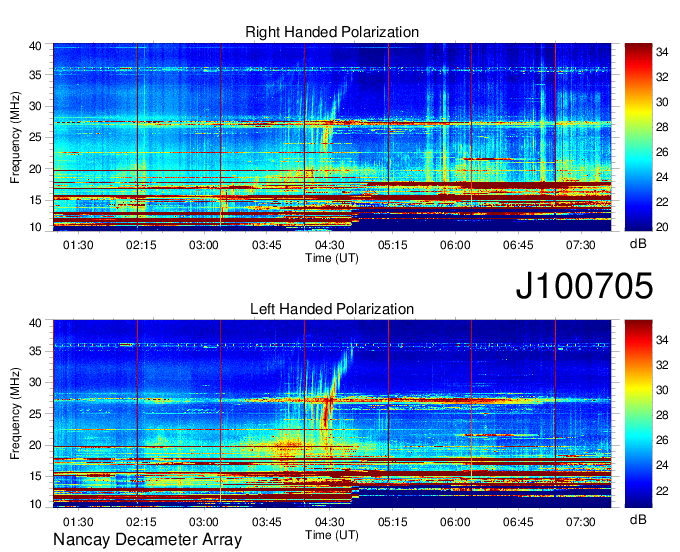Click the 30 MHz tick on Right Handed plot
The width and height of the screenshot is (680, 552).
(35, 106)
